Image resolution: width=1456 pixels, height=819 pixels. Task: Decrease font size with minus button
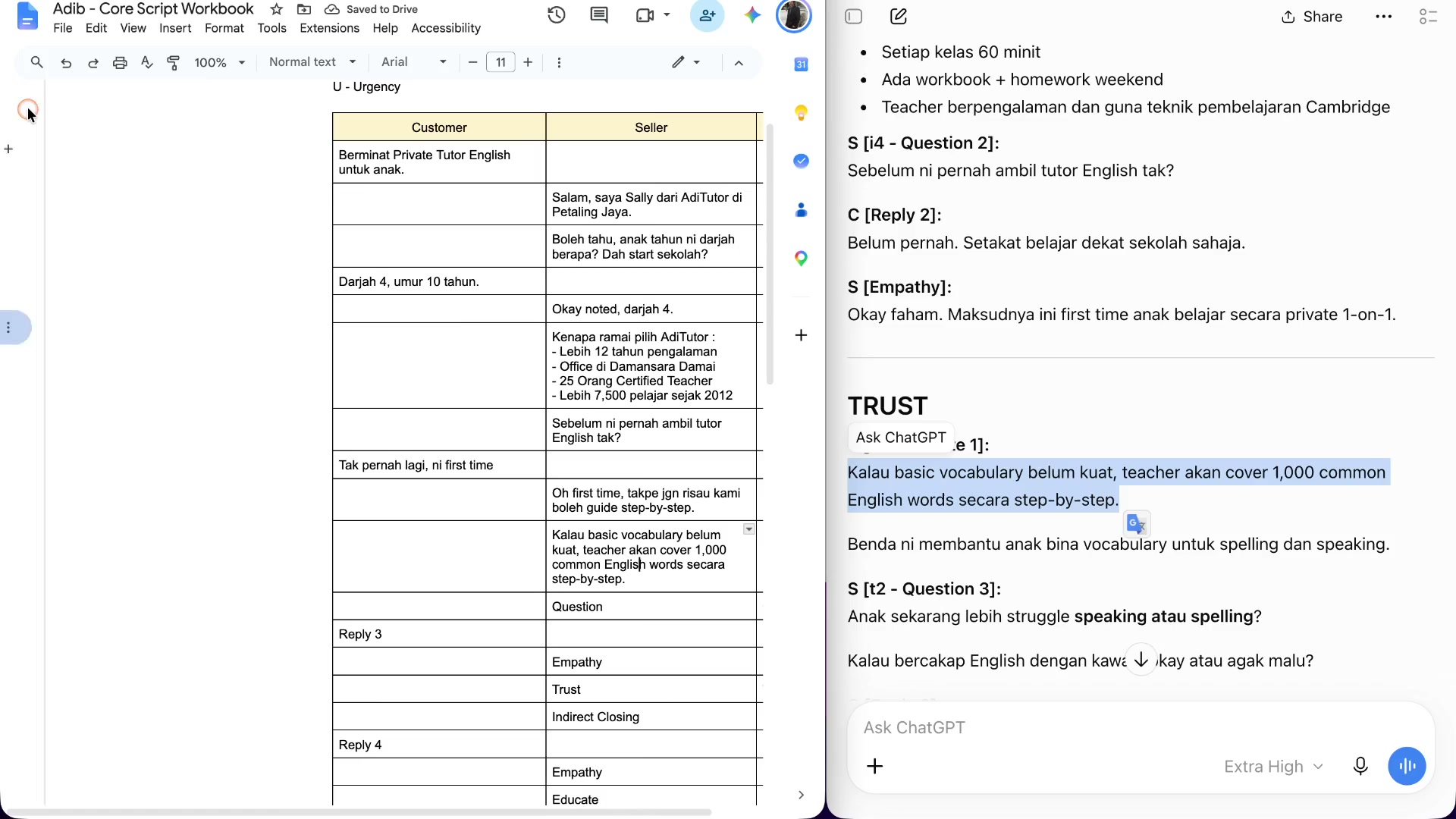(x=472, y=62)
